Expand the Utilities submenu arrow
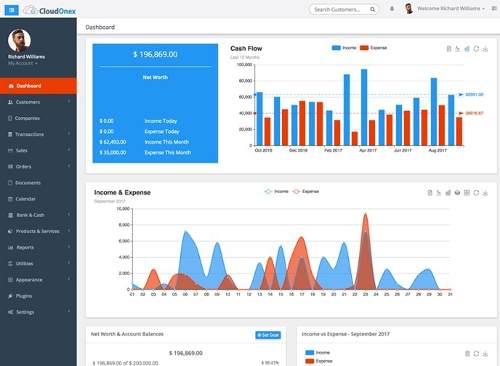This screenshot has height=366, width=500. pos(69,263)
